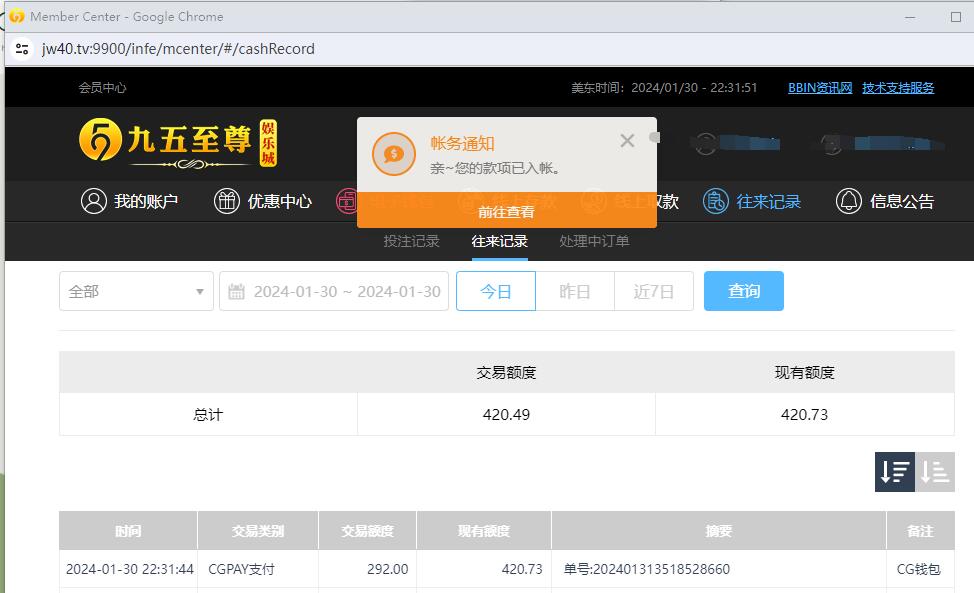This screenshot has height=593, width=974.
Task: Click the 查询 search button
Action: [744, 291]
